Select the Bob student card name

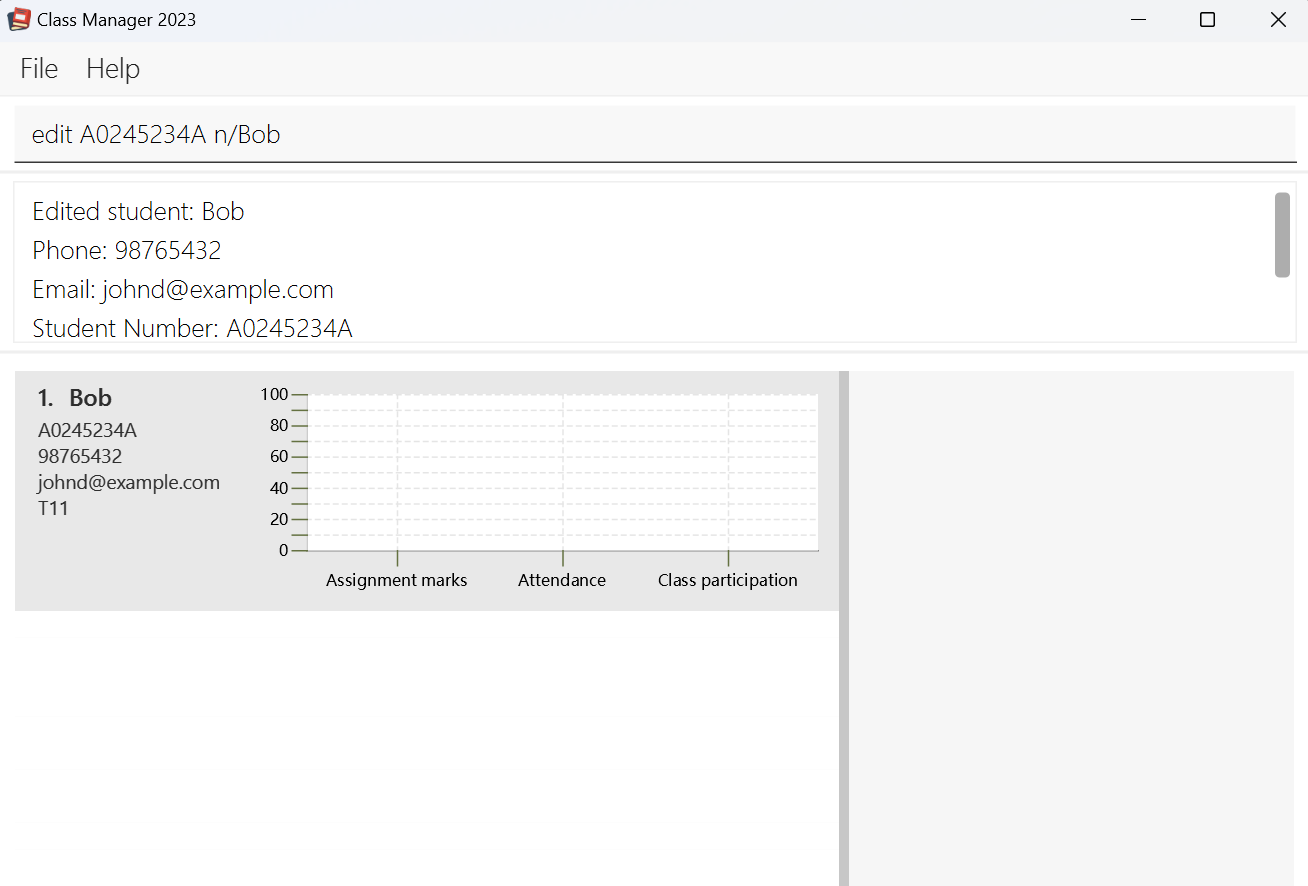point(90,398)
